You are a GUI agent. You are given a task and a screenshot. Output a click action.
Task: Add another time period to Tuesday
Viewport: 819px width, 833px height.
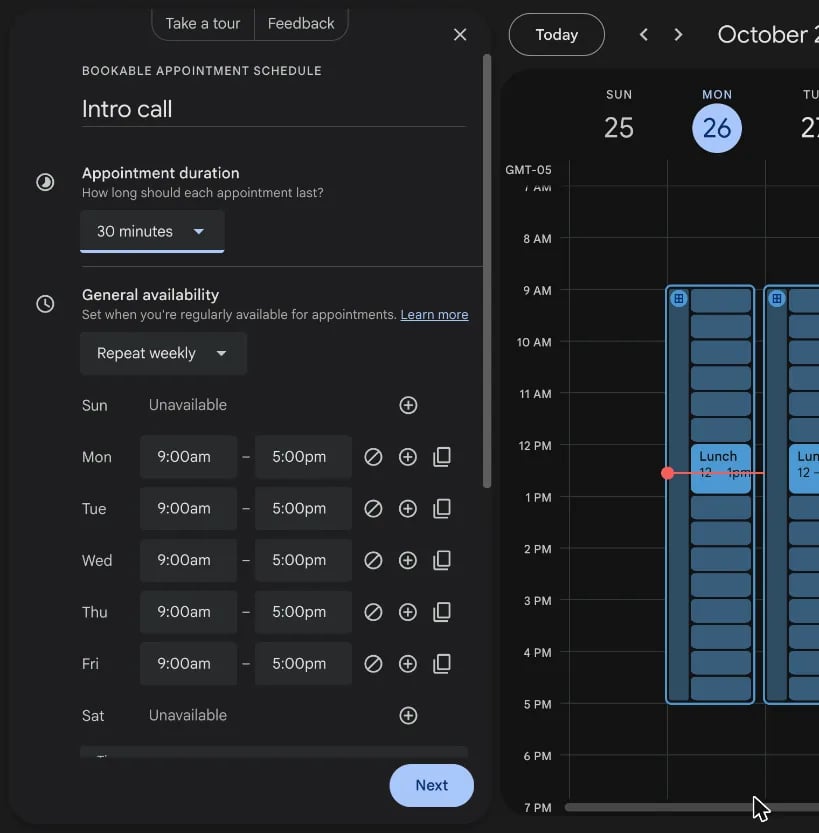[407, 508]
